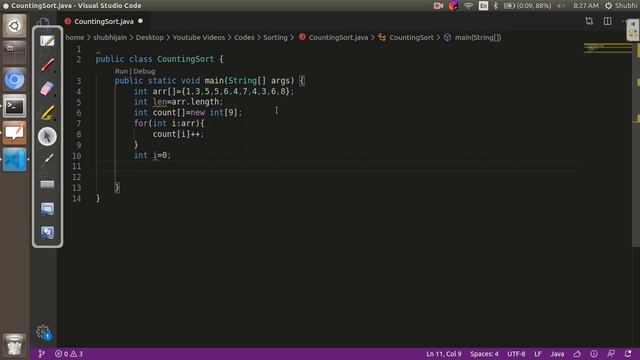Open the keyboard input source indicator
Screen dimensions: 640x360
(483, 6)
